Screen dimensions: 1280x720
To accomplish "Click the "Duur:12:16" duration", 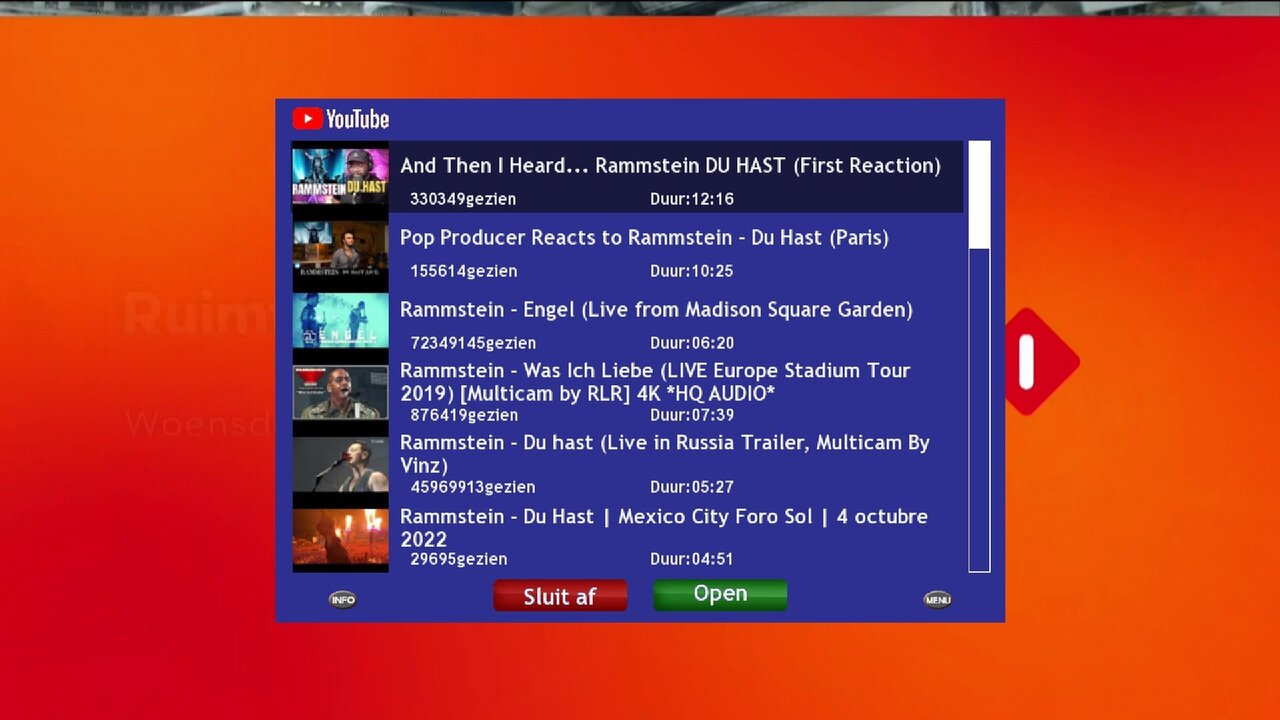I will coord(692,199).
